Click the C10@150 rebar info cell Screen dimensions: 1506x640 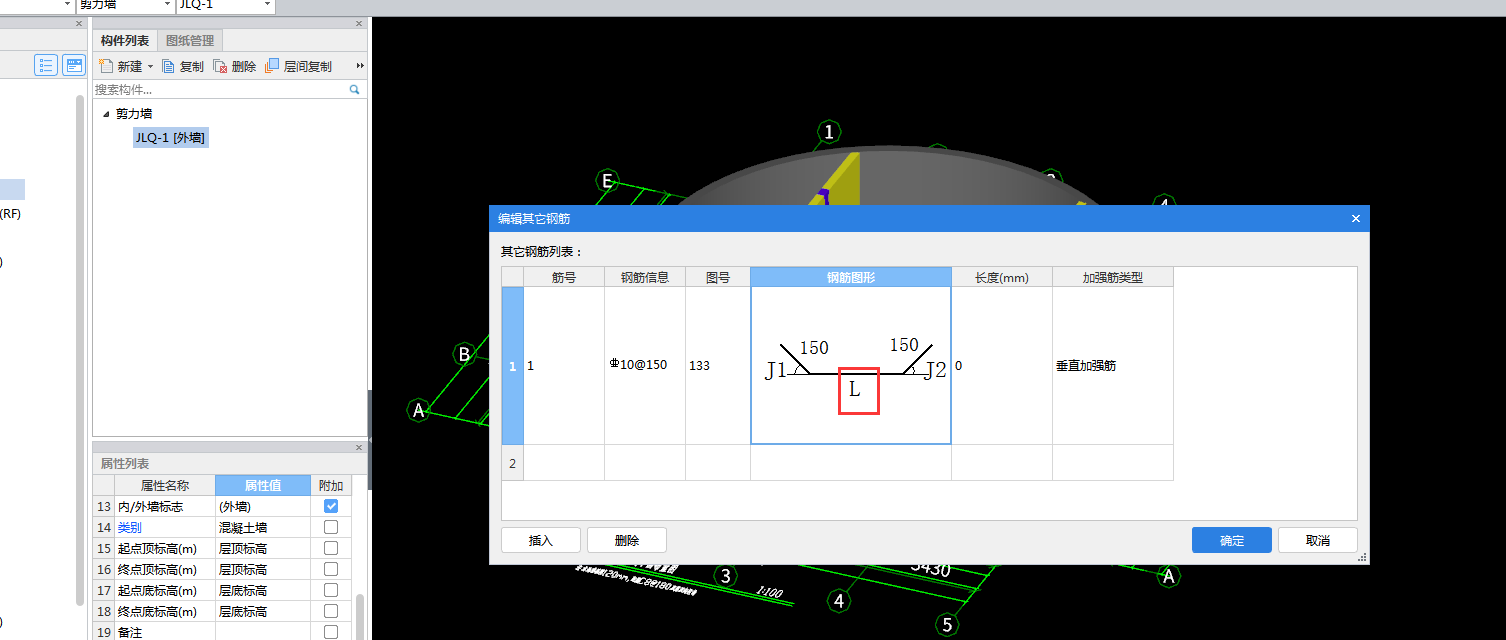click(x=645, y=365)
